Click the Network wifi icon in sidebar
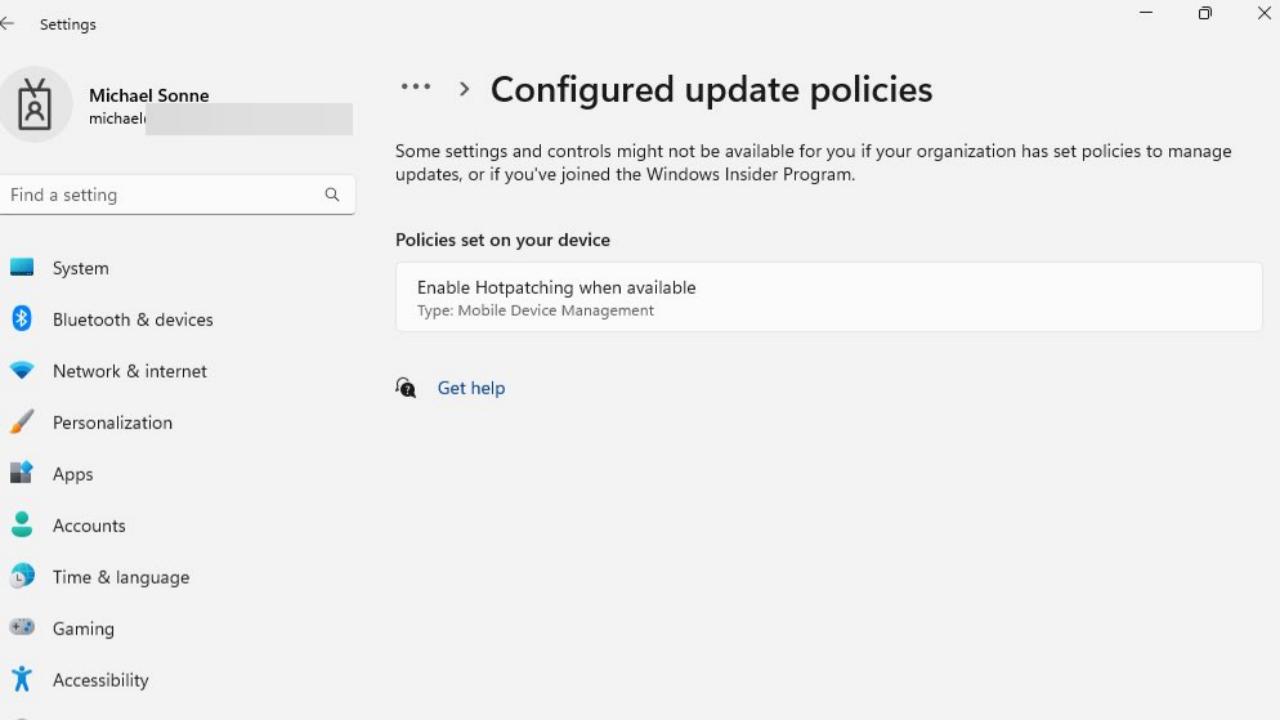This screenshot has height=720, width=1280. [x=22, y=371]
